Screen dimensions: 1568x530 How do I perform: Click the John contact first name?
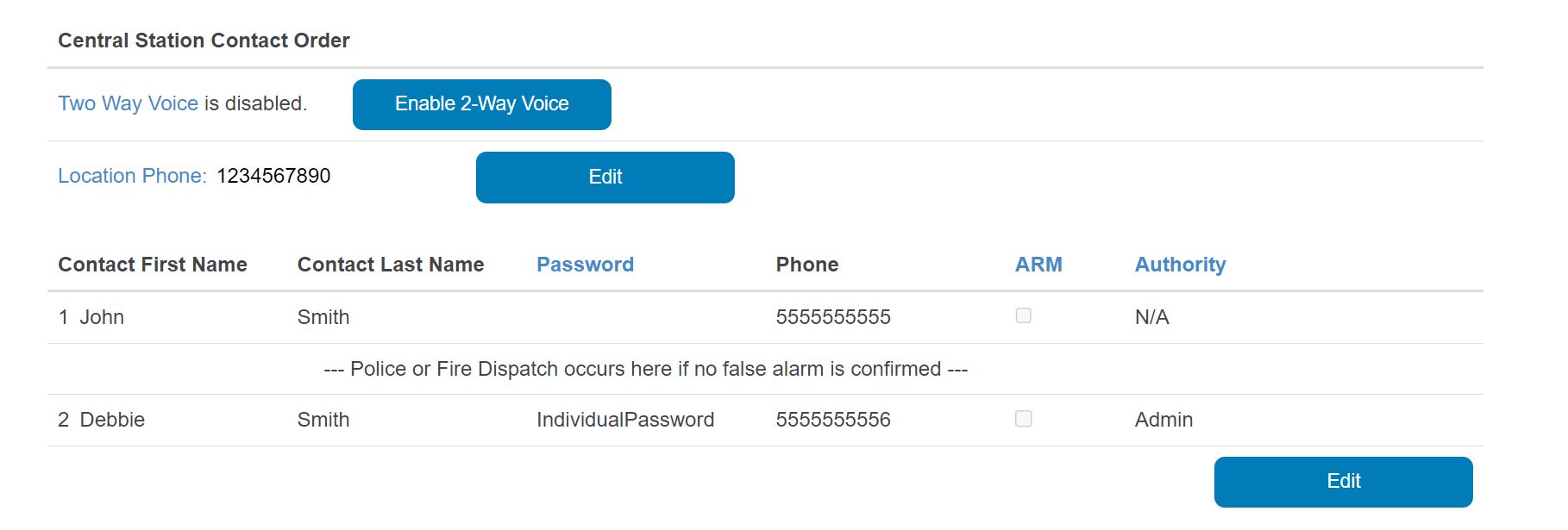[x=102, y=317]
